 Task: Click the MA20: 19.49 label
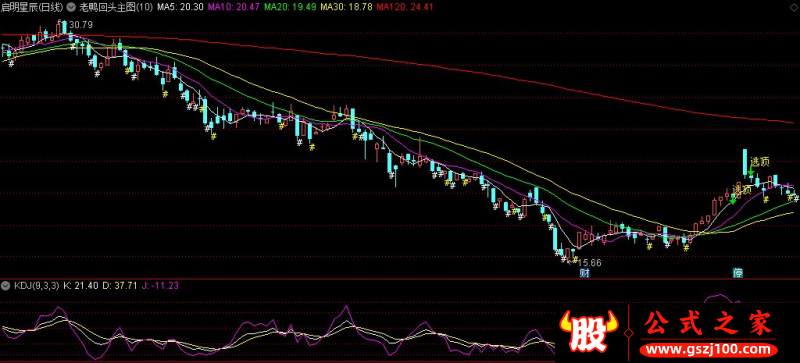point(290,8)
